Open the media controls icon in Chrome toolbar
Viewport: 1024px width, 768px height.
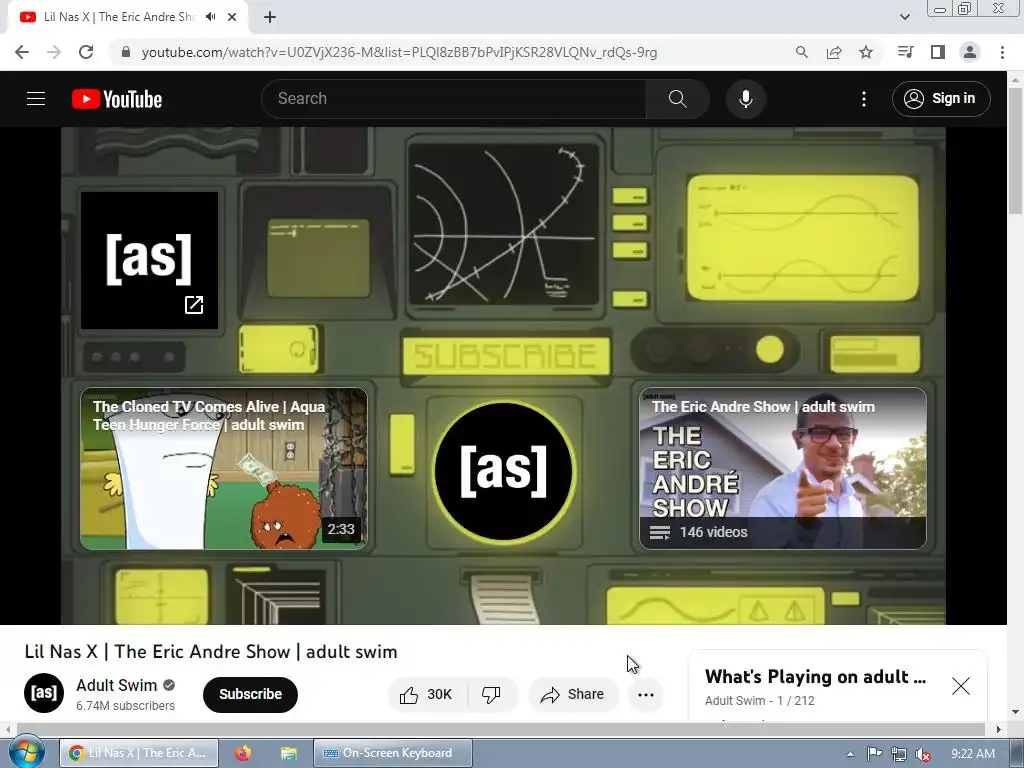[x=905, y=52]
